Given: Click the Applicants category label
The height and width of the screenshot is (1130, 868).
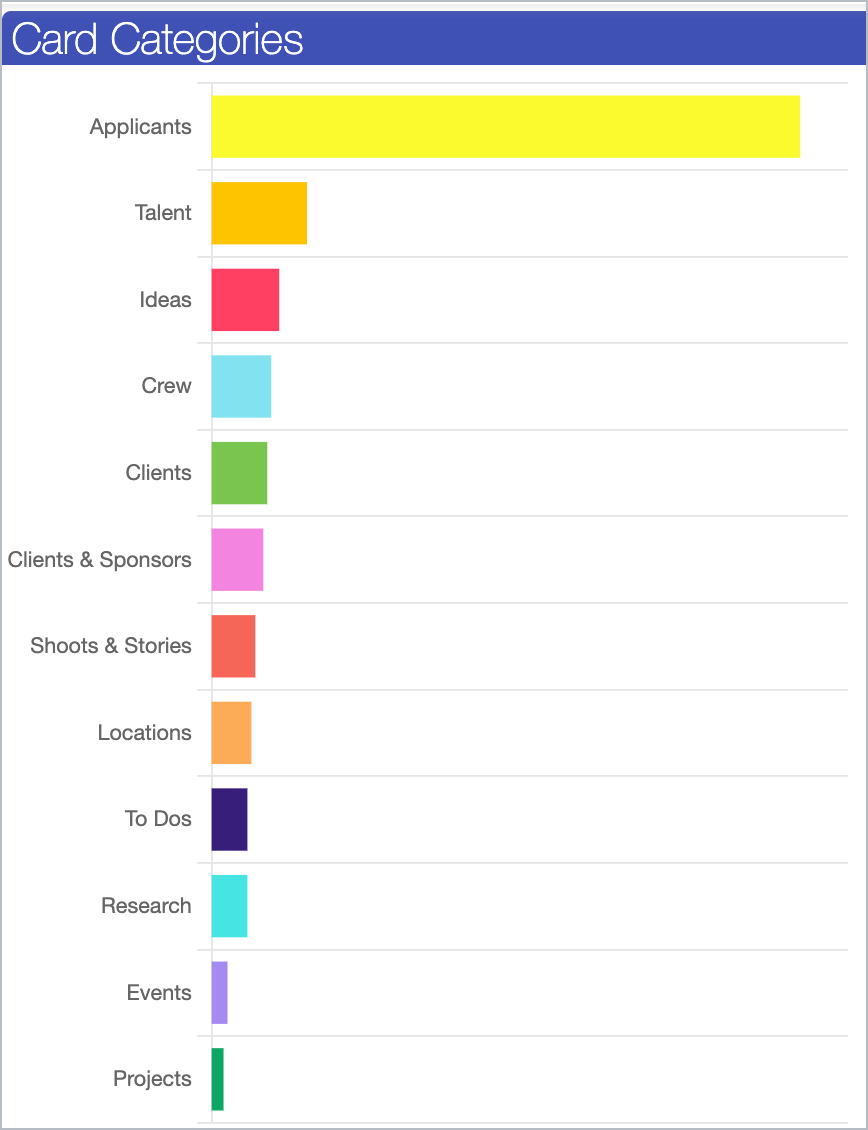Looking at the screenshot, I should point(141,127).
